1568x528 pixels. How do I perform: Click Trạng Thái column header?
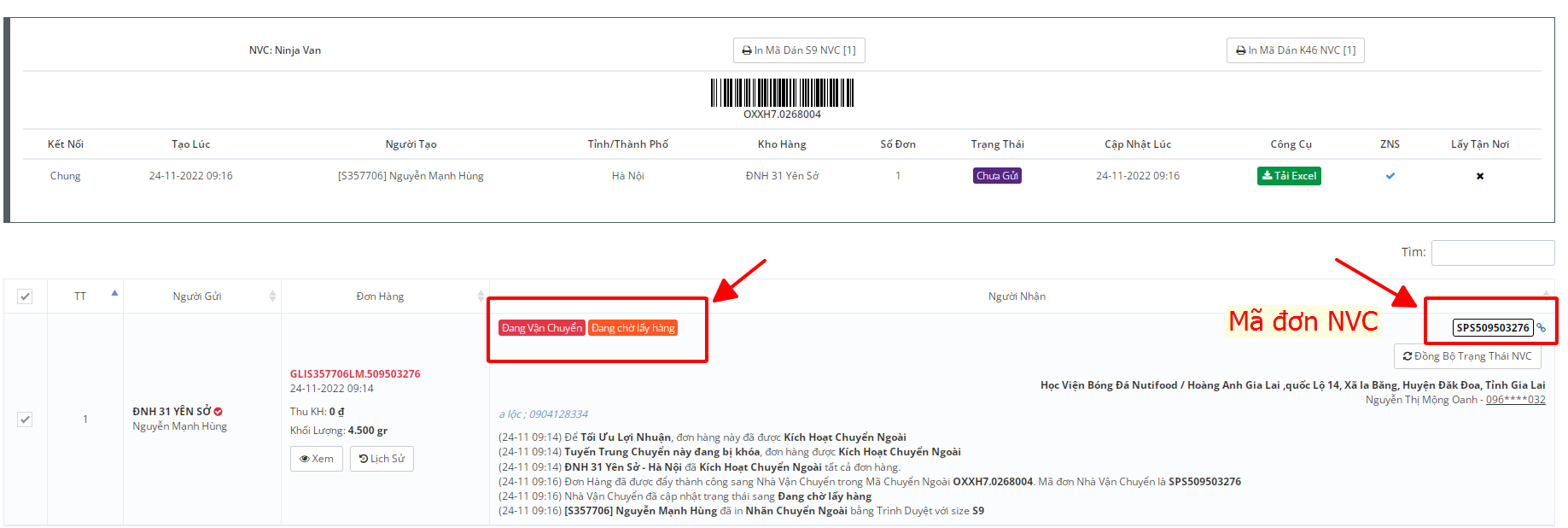[997, 144]
